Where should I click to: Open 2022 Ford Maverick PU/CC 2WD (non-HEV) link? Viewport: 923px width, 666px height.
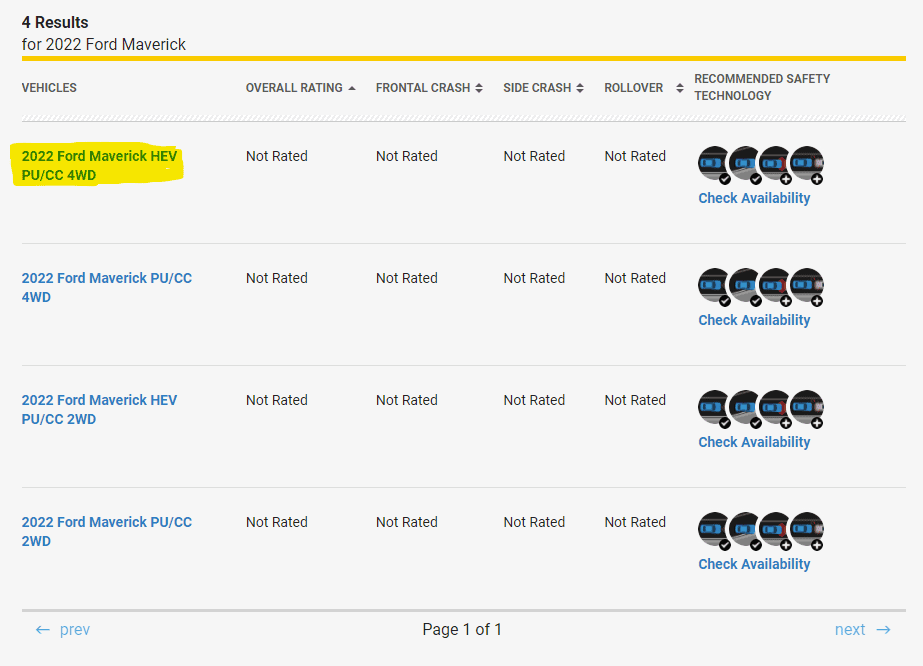pyautogui.click(x=107, y=531)
